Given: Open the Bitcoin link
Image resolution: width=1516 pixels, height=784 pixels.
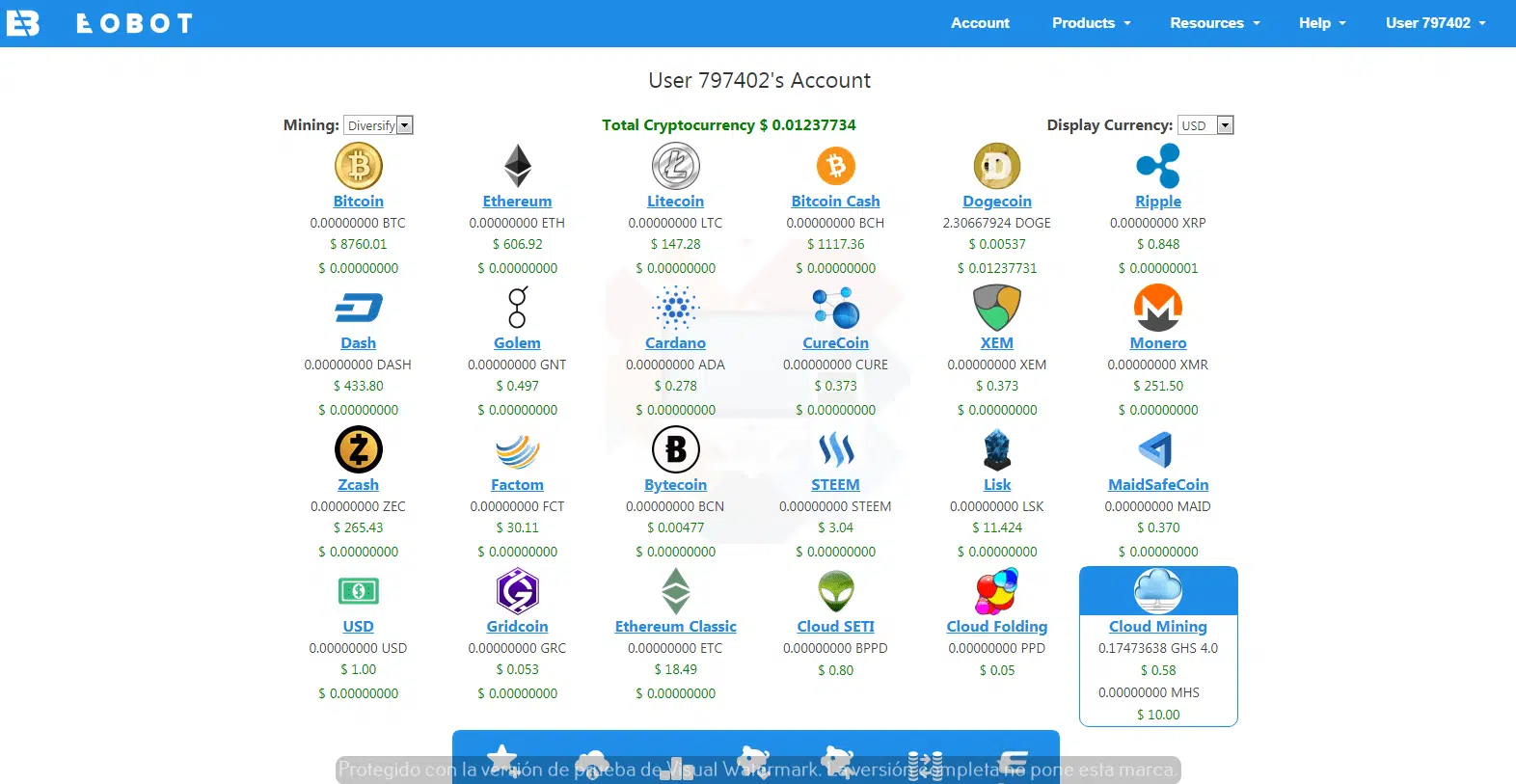Looking at the screenshot, I should click(x=359, y=202).
